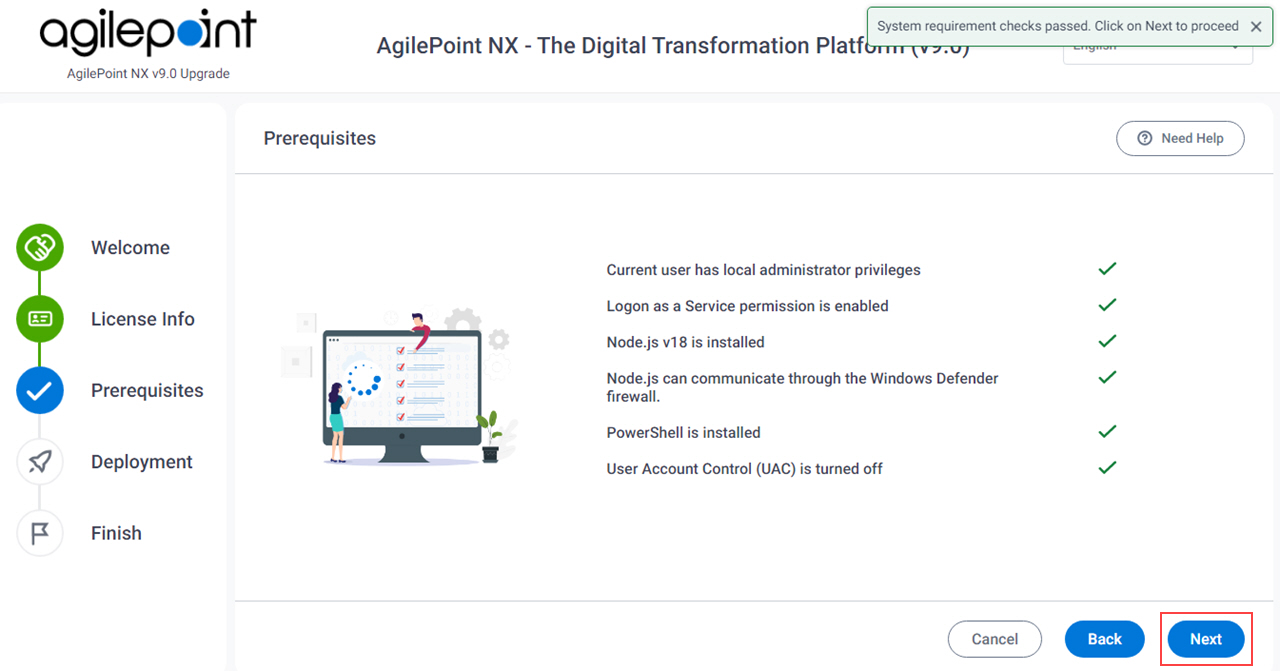Click the Prerequisites step checkmark icon
The width and height of the screenshot is (1280, 671).
point(40,390)
